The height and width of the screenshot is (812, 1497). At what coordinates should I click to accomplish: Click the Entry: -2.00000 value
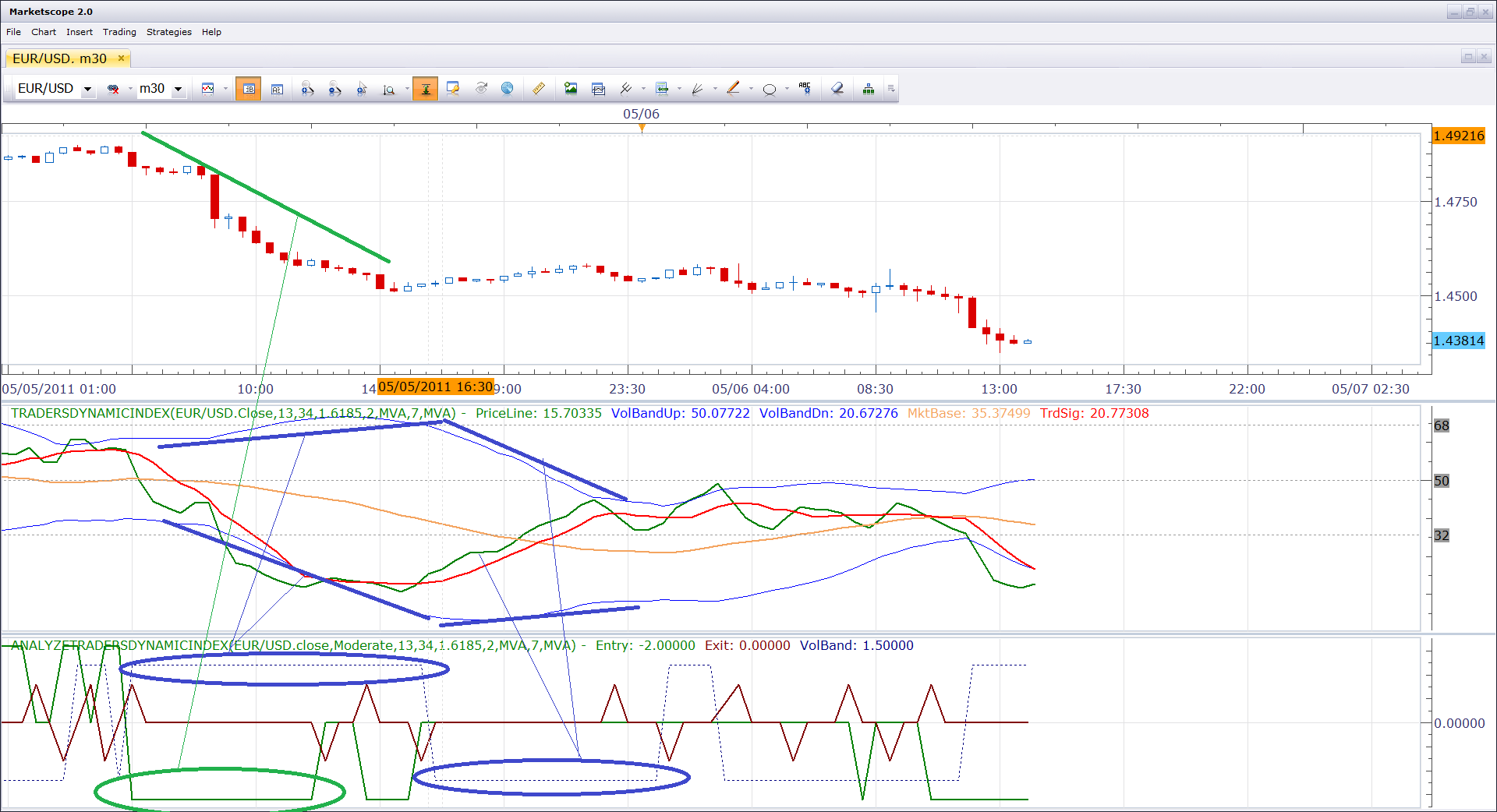[645, 645]
